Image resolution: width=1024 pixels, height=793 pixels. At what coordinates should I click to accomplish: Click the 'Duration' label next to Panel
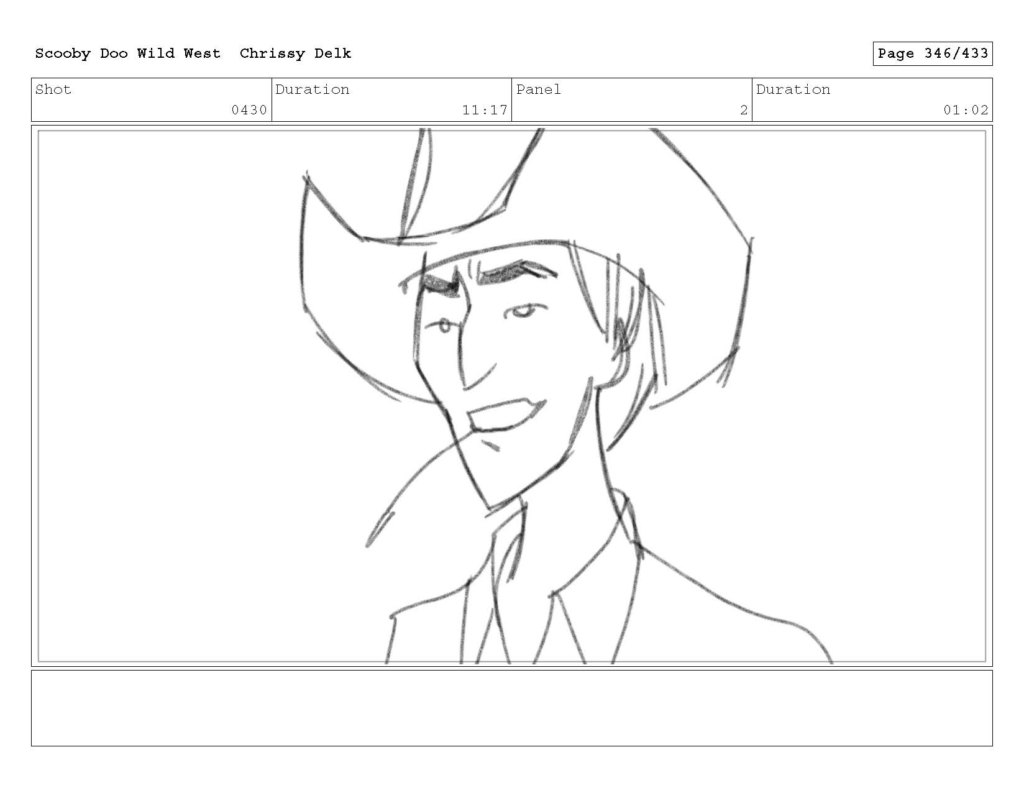click(793, 89)
